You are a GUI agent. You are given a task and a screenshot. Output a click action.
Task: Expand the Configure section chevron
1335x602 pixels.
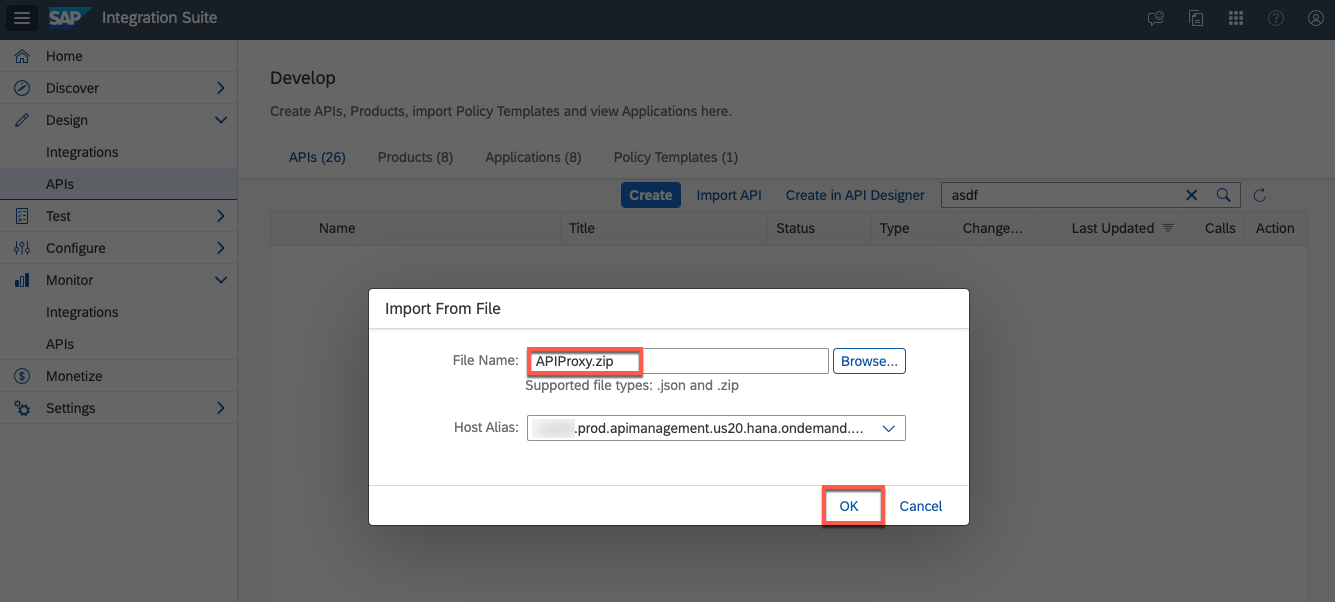221,248
